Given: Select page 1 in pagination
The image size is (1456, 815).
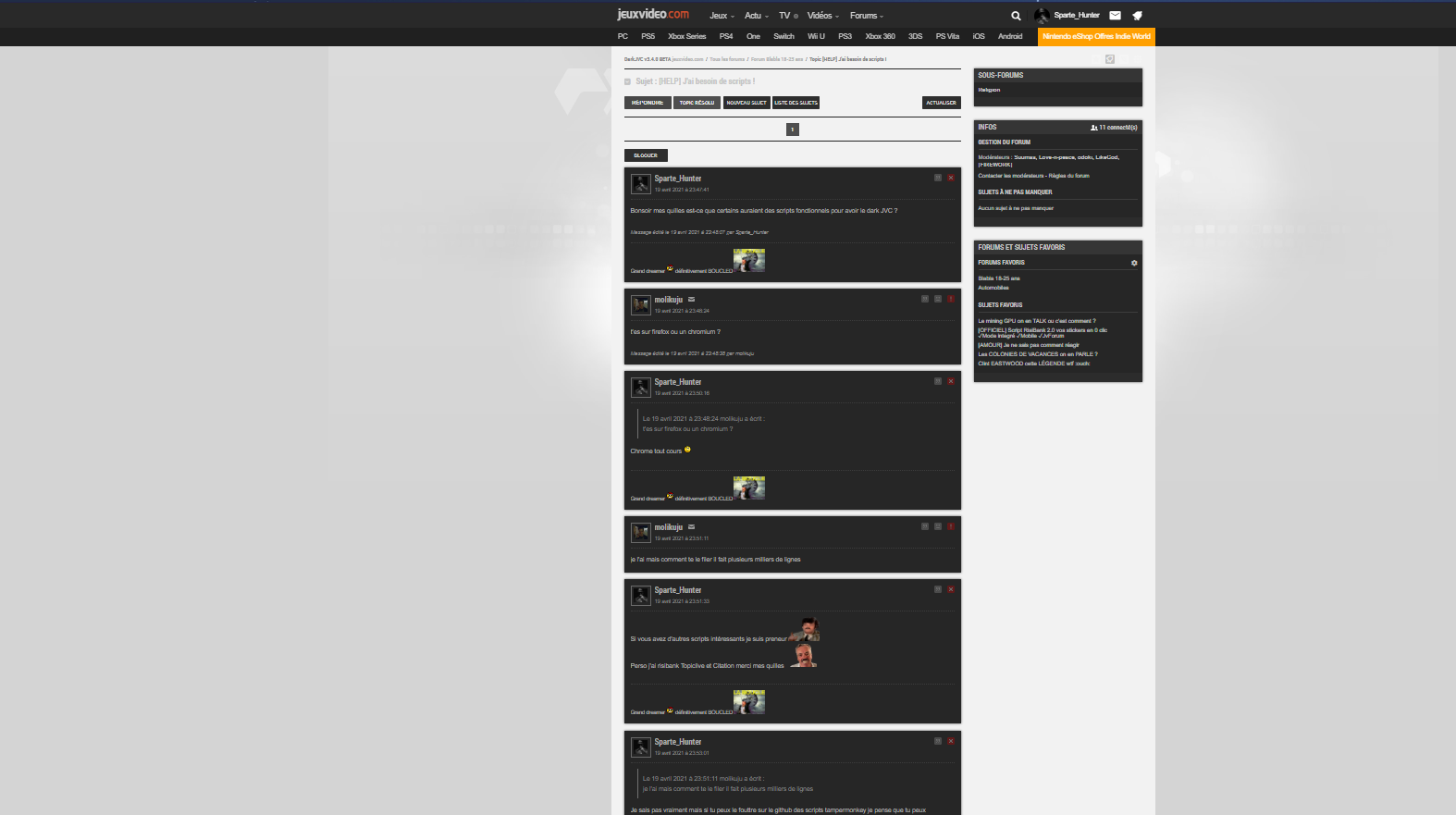Looking at the screenshot, I should [x=793, y=130].
